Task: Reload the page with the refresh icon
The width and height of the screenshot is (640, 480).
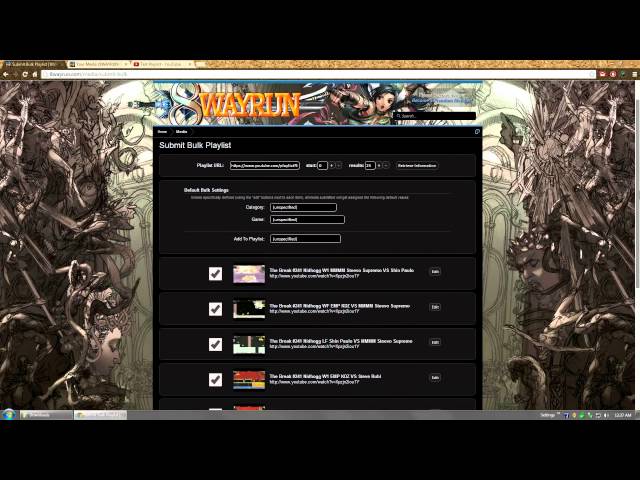Action: pos(25,74)
